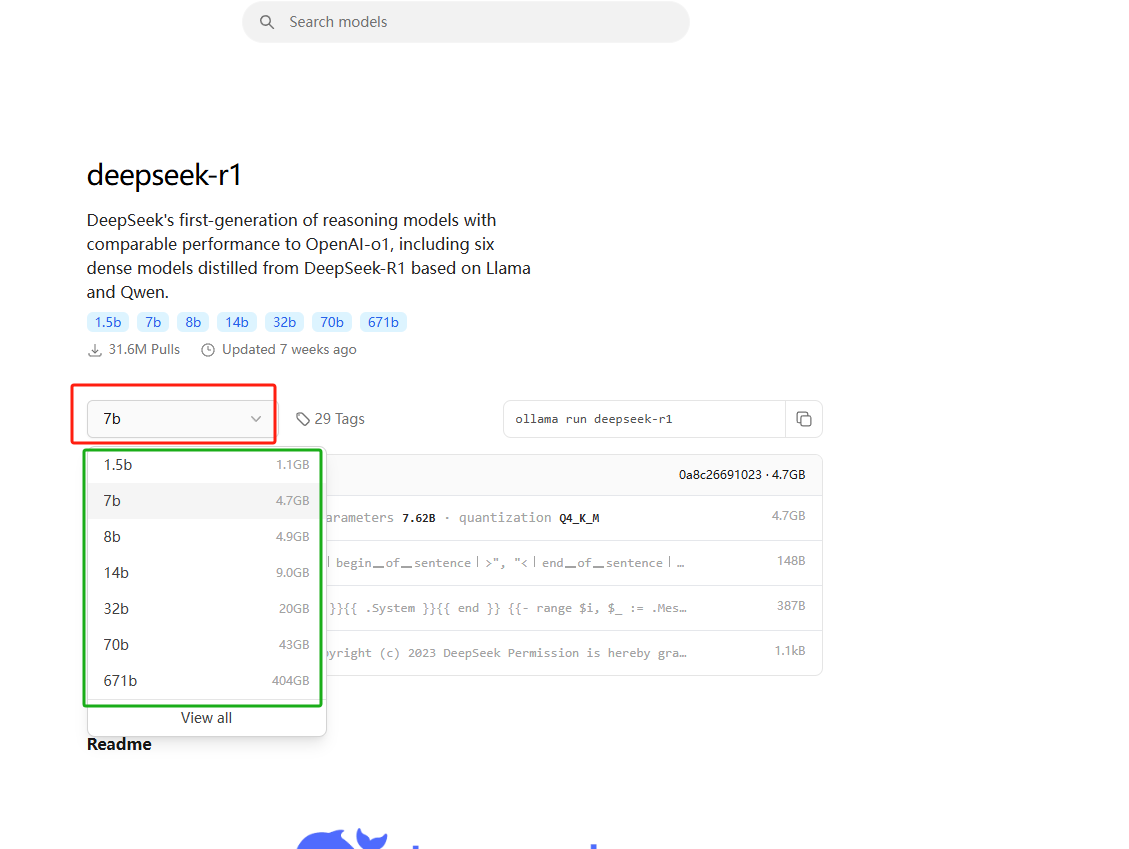Click the 14b blue tag badge

237,322
